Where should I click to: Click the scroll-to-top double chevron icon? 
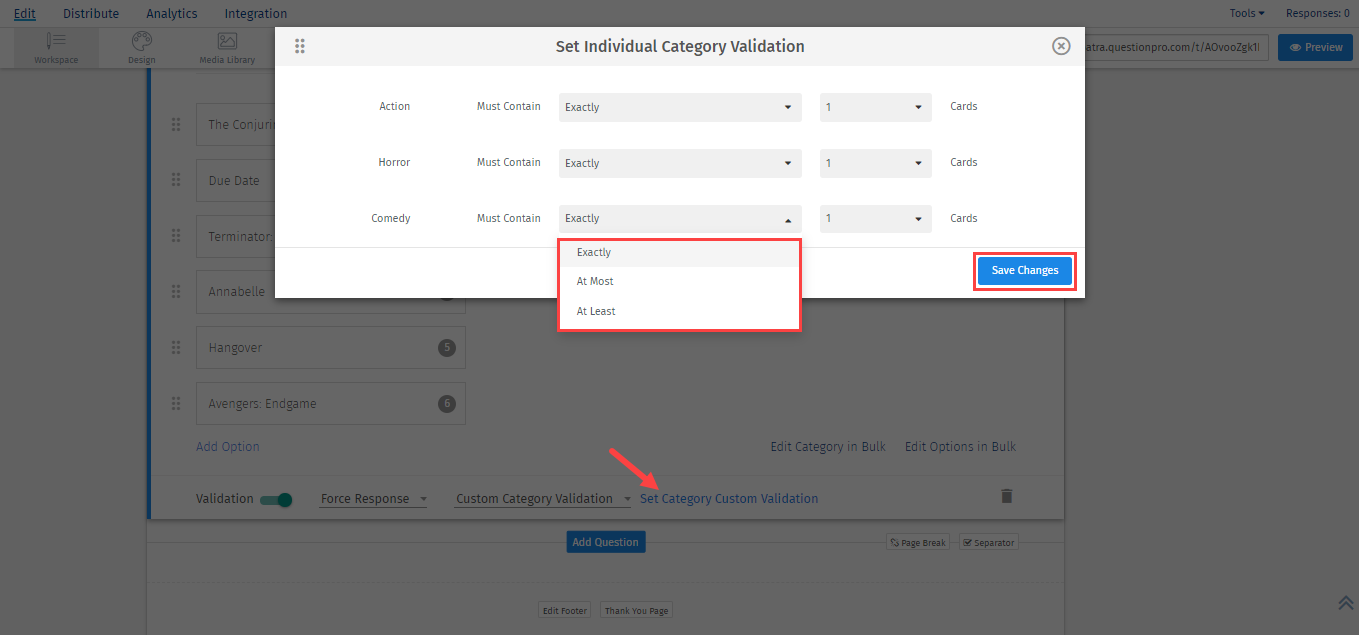point(1345,602)
